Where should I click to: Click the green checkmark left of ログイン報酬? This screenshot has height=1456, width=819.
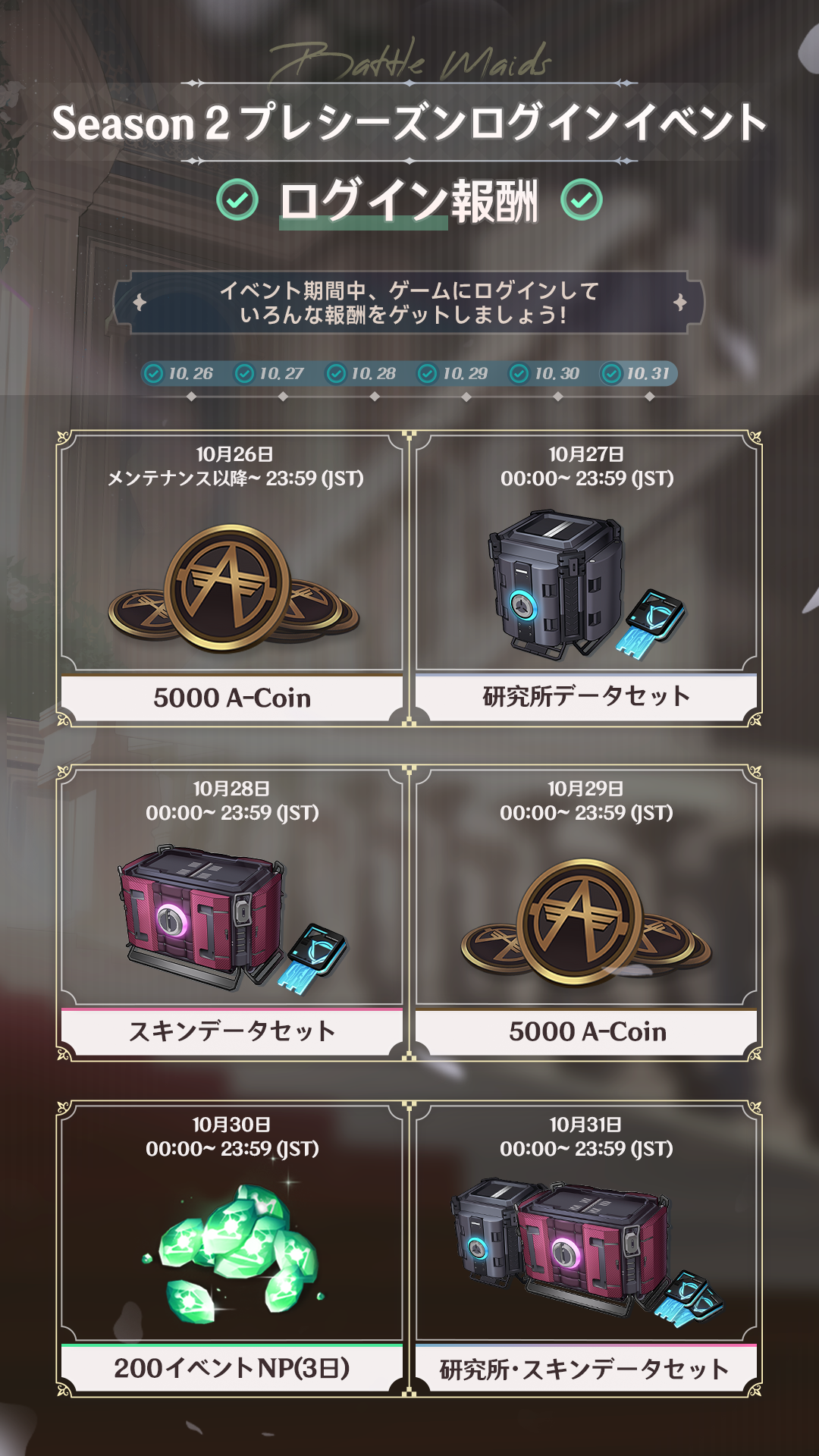click(237, 200)
